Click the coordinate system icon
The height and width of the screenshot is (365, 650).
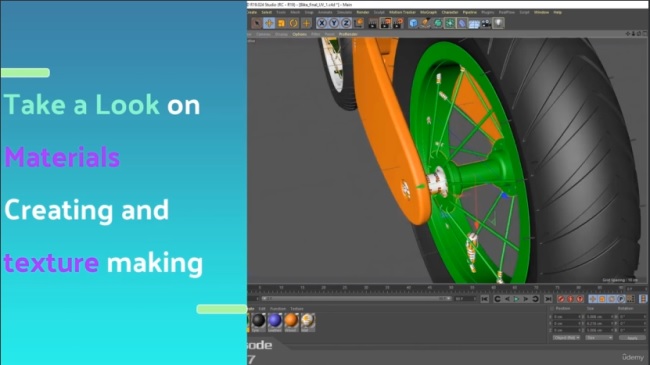359,23
